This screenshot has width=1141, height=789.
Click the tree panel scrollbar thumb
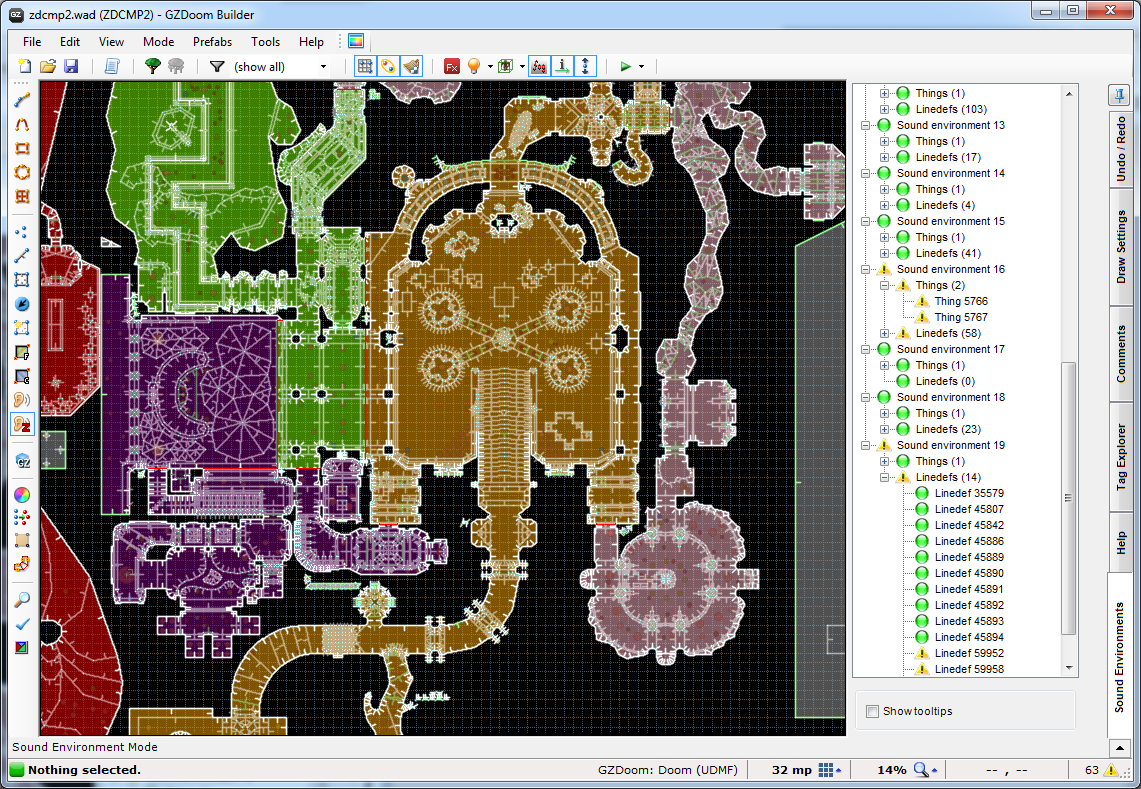click(1068, 499)
